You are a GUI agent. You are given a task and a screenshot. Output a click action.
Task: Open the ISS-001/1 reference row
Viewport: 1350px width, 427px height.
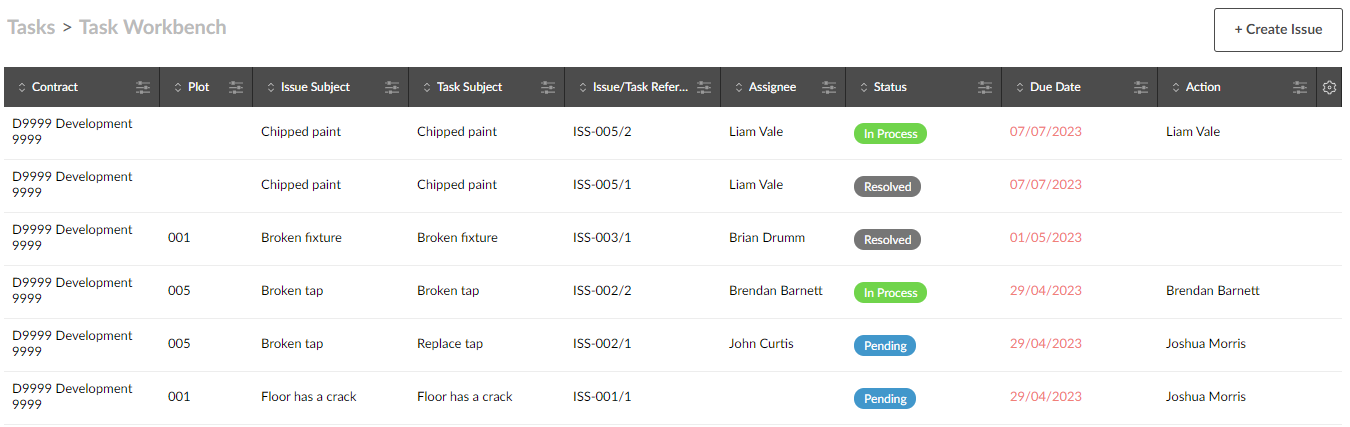coord(602,397)
